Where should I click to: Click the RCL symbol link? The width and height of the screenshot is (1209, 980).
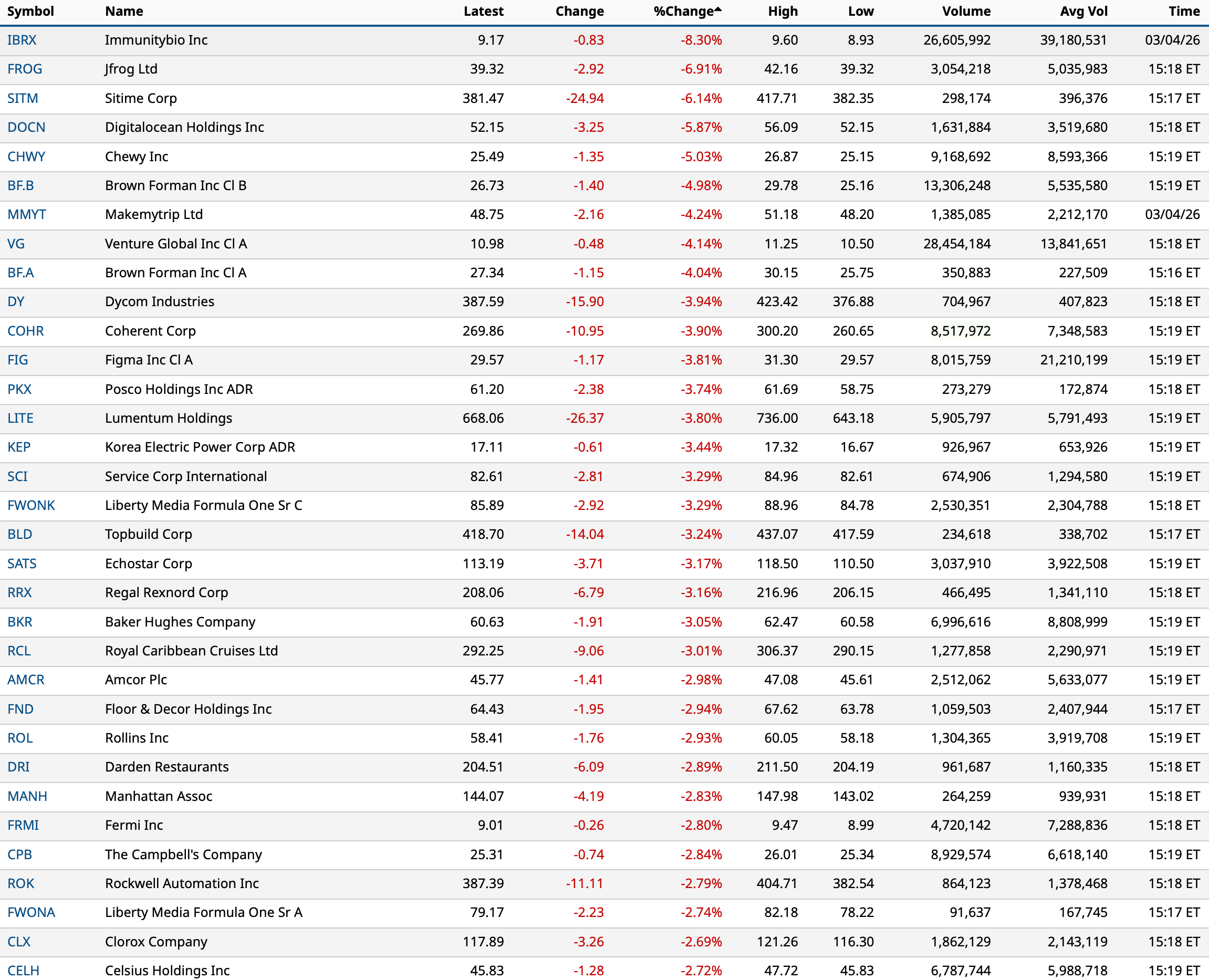pyautogui.click(x=19, y=650)
